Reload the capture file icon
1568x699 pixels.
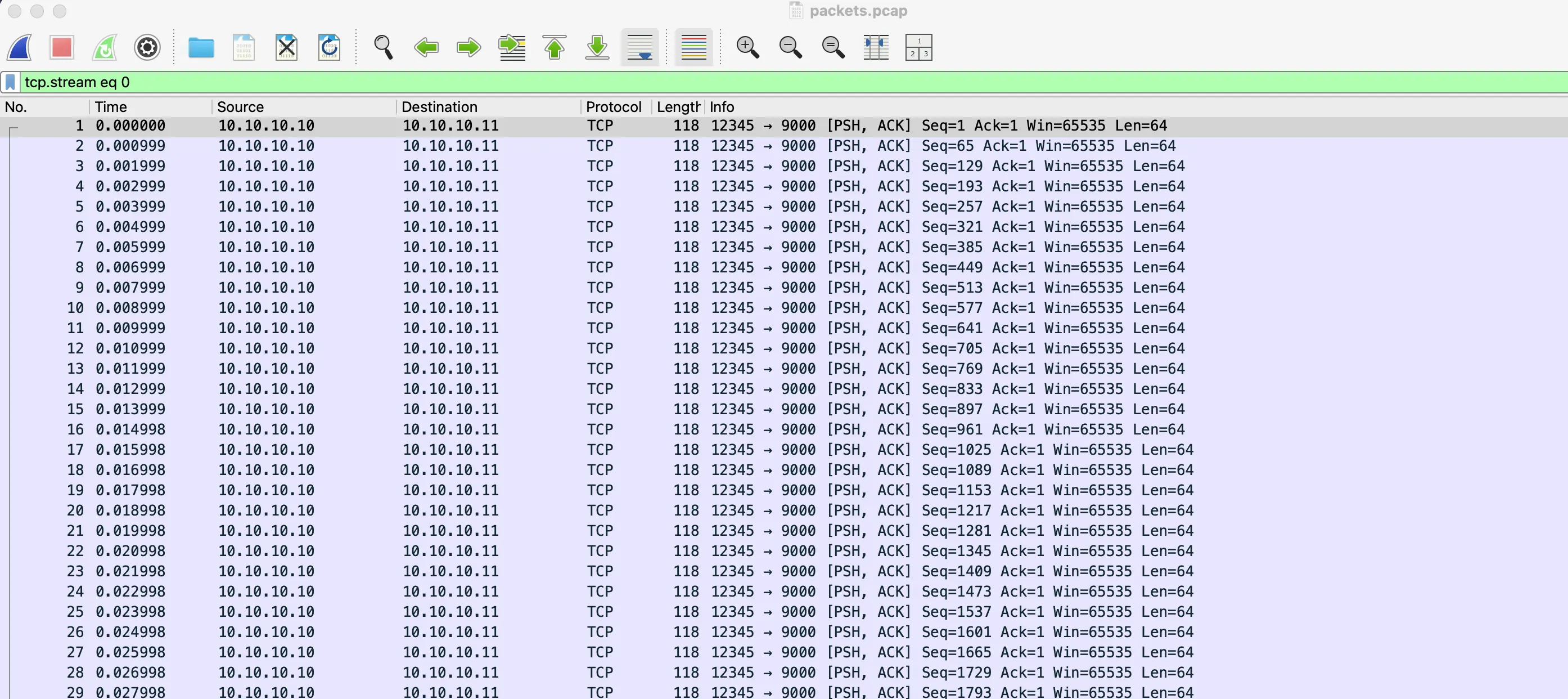(328, 47)
